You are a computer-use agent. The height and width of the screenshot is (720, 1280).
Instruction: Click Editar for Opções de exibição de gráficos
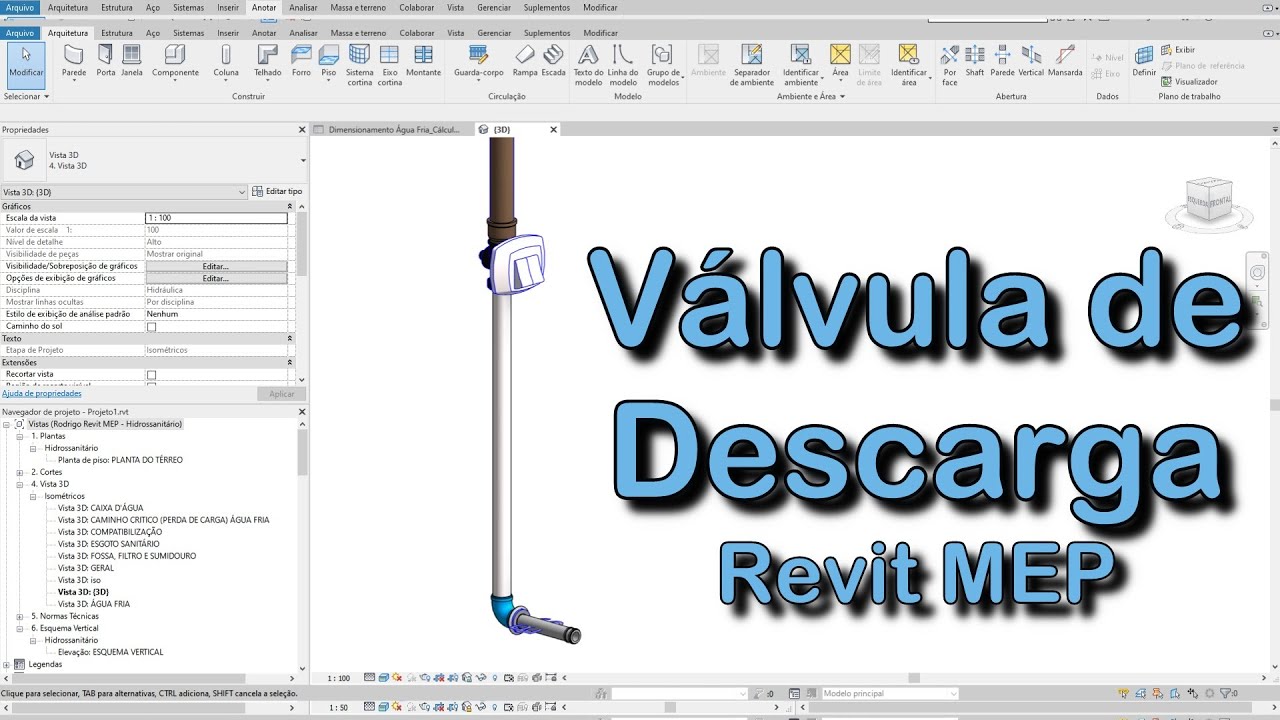(216, 278)
